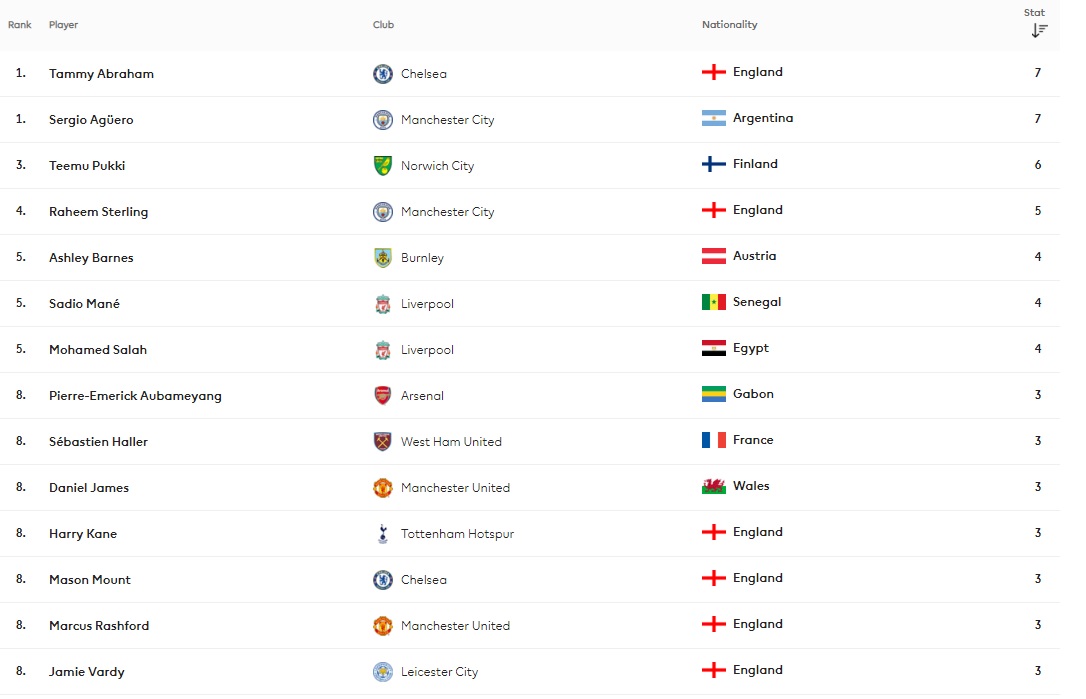The height and width of the screenshot is (699, 1086).
Task: Click the Chelsea crest beside Tammy Abraham
Action: (x=382, y=73)
